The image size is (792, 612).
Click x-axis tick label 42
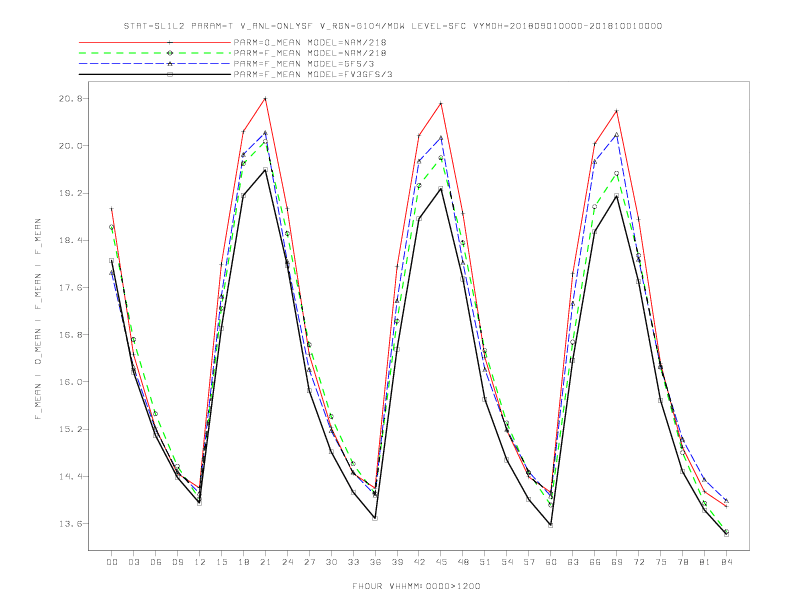click(x=419, y=562)
